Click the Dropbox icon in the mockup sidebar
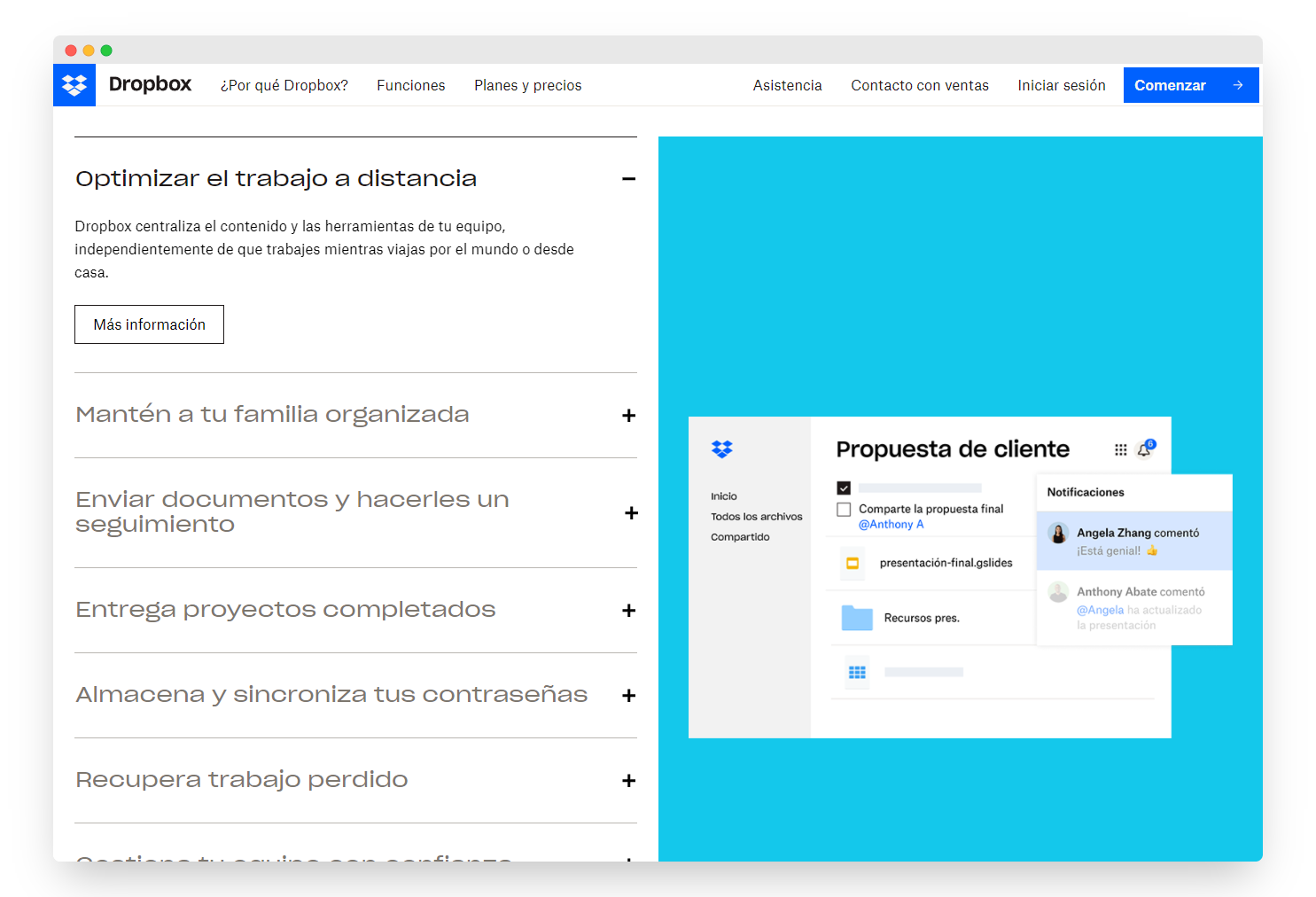 (722, 449)
